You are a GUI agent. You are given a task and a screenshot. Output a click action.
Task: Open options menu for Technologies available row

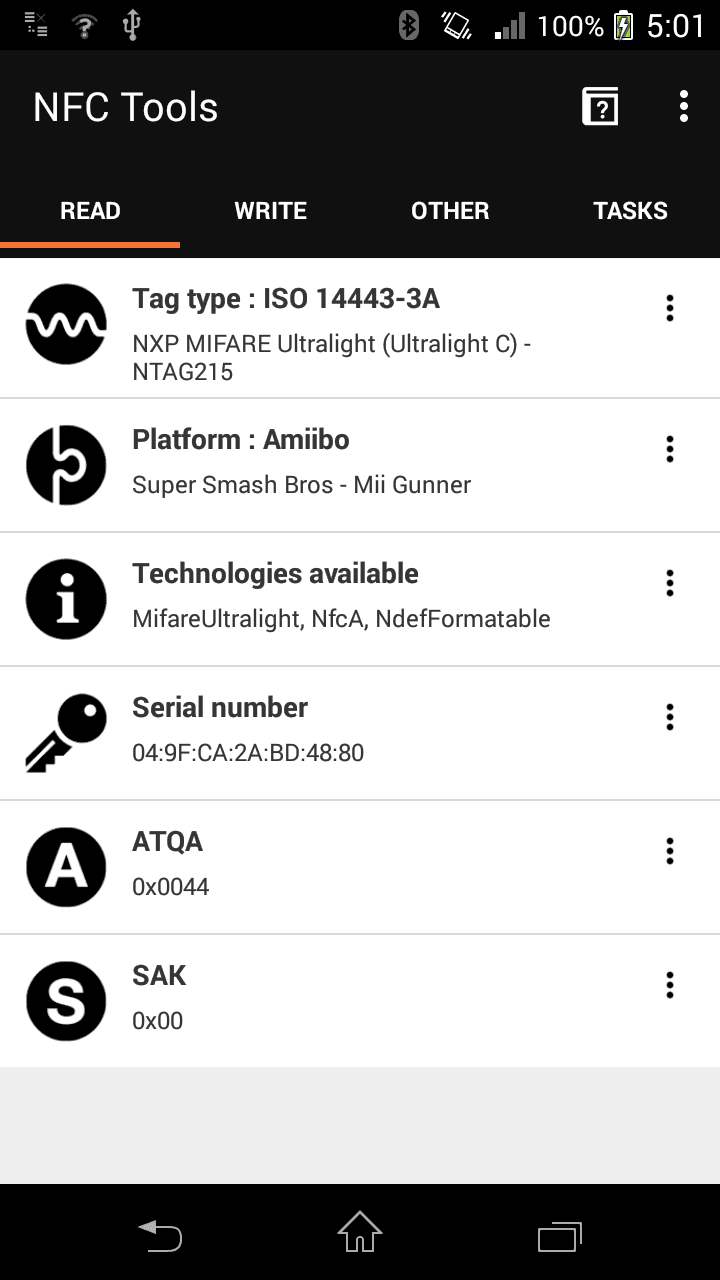pyautogui.click(x=670, y=583)
